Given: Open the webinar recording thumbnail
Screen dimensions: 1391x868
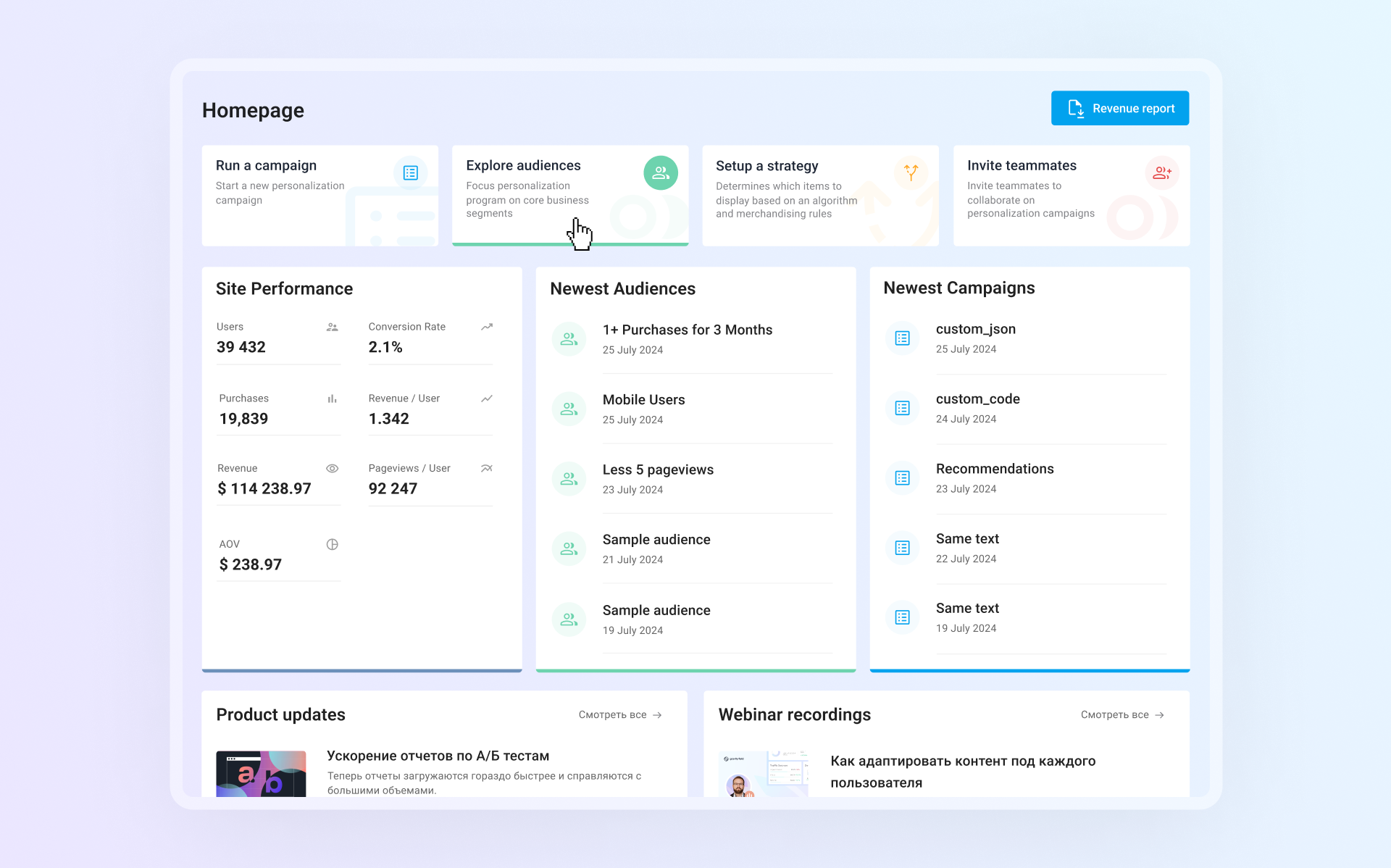Looking at the screenshot, I should [x=763, y=773].
